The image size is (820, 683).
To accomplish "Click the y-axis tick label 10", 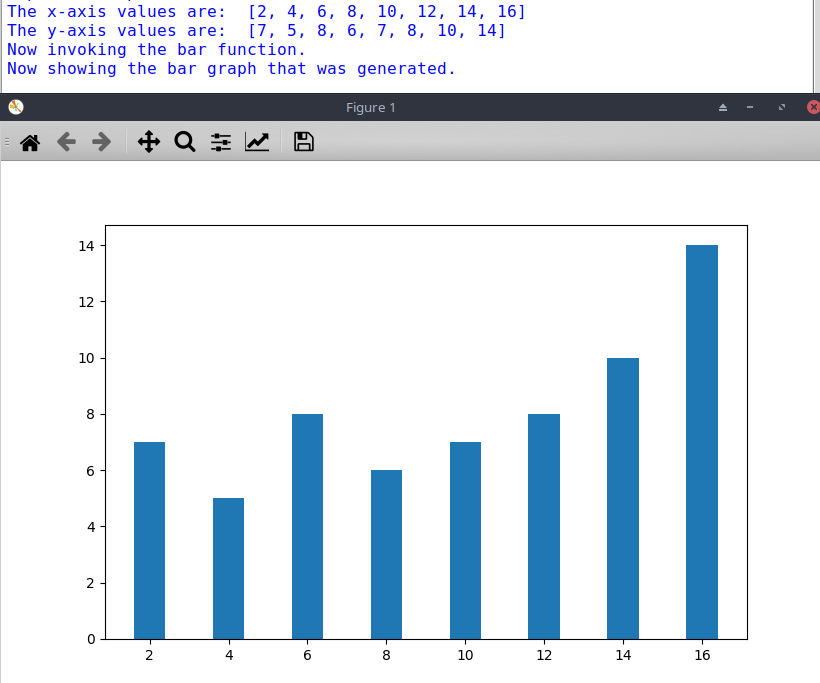I will point(86,358).
